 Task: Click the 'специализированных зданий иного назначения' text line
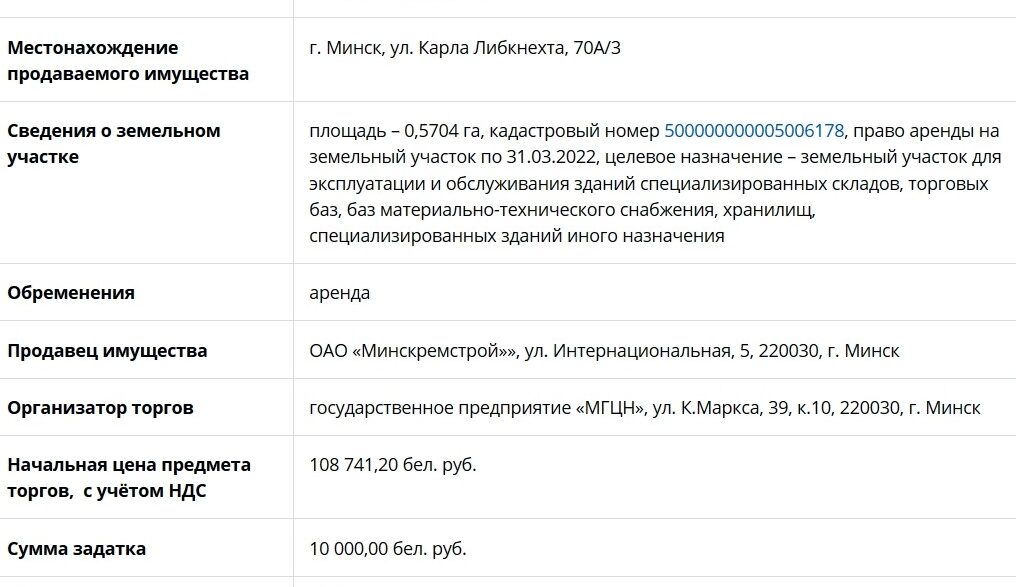pos(516,236)
